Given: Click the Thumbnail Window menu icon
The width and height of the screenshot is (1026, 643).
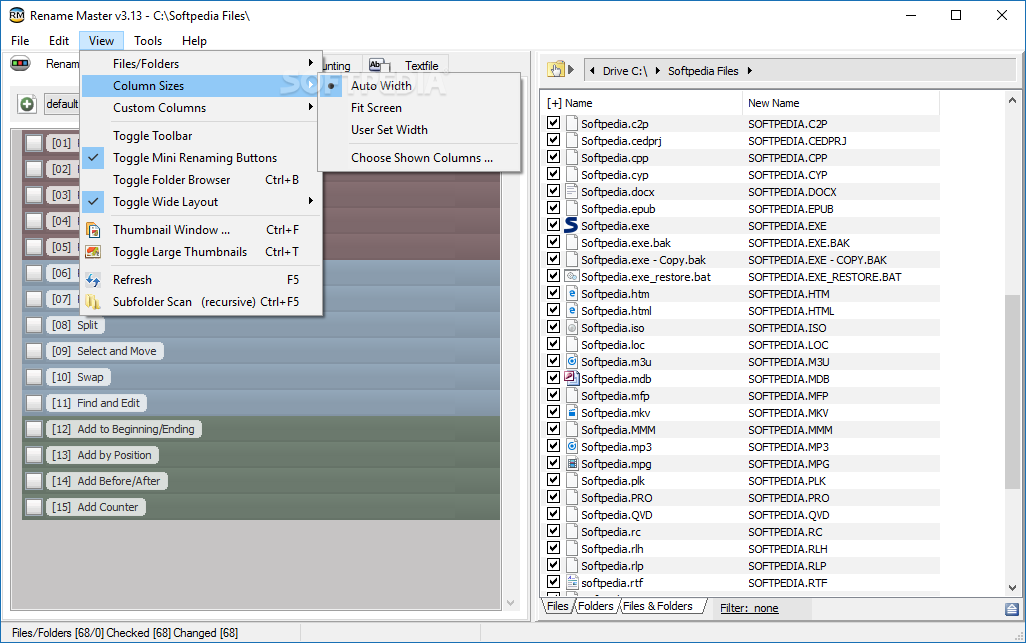Looking at the screenshot, I should click(94, 230).
